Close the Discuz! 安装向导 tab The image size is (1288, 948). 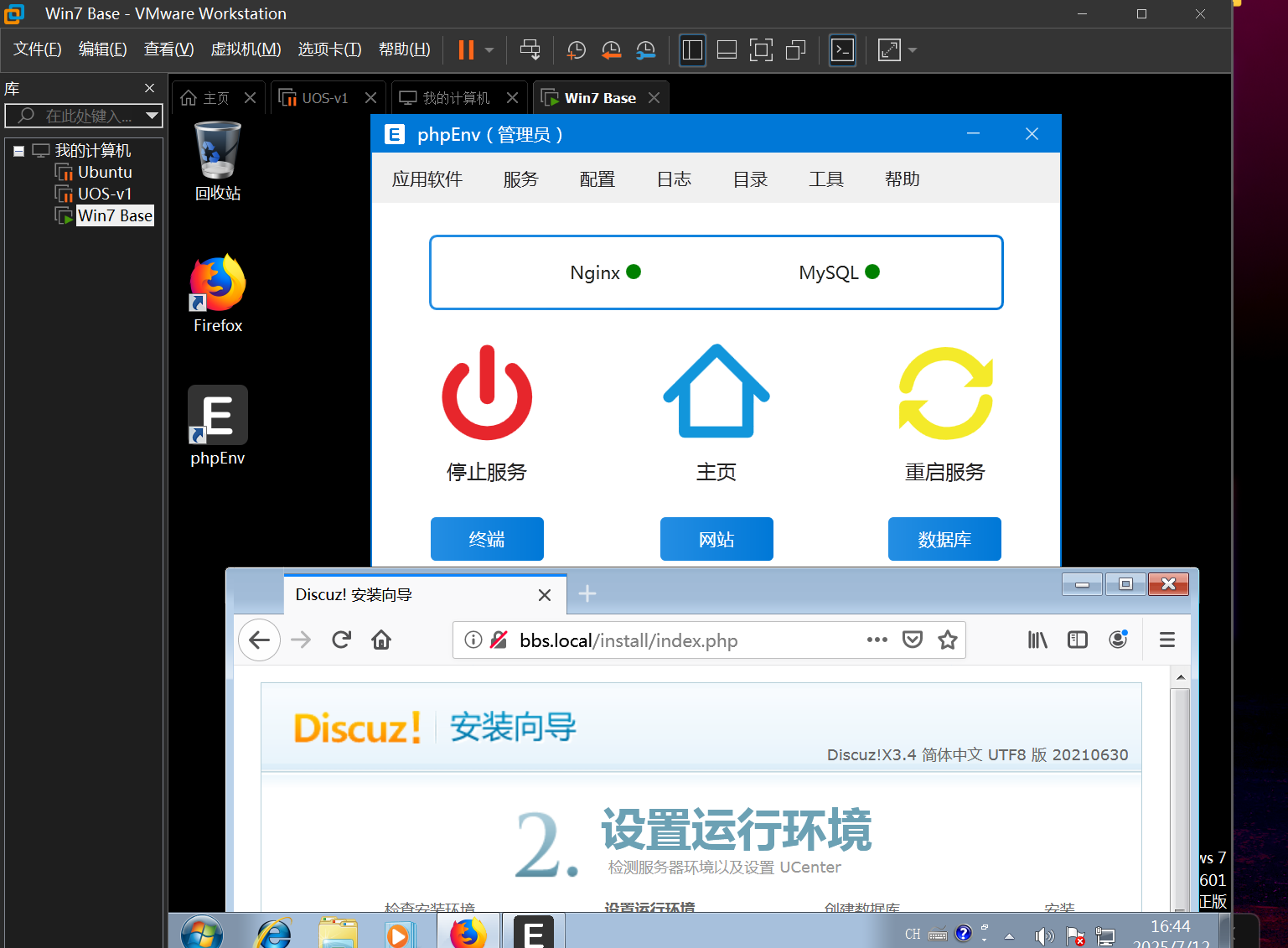tap(545, 595)
